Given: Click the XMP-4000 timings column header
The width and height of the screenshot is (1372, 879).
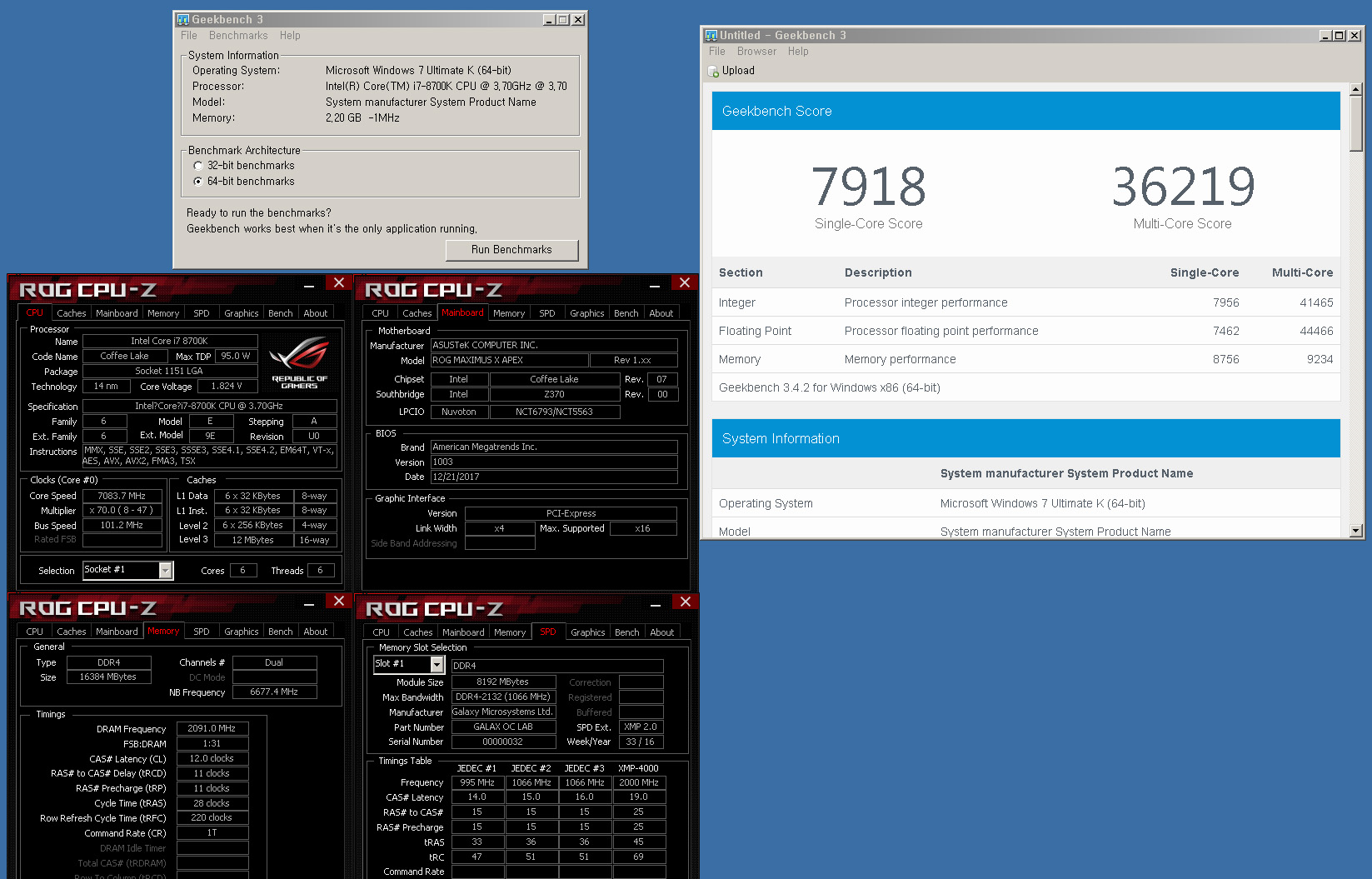Looking at the screenshot, I should coord(638,768).
